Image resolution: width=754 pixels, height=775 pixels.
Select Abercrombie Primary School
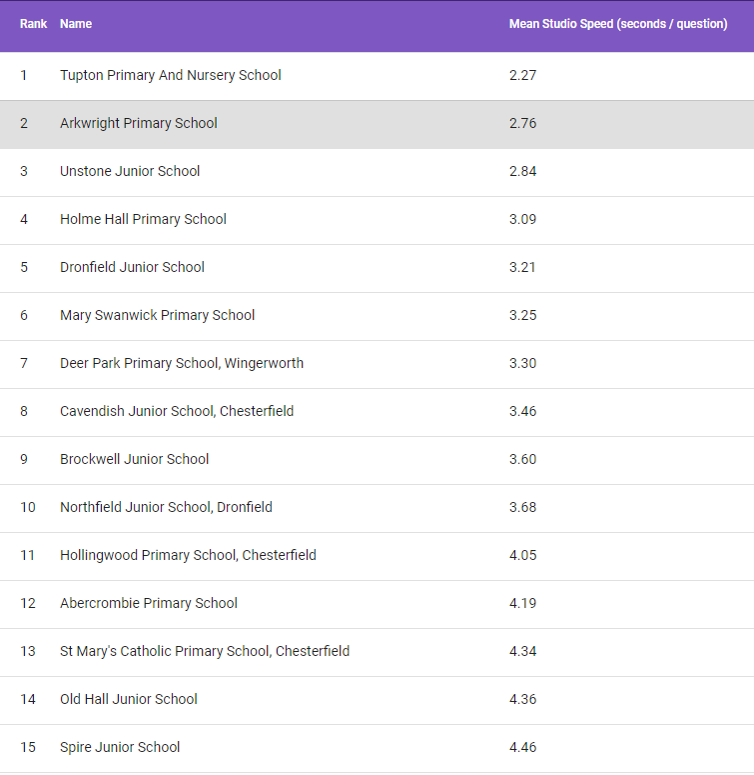tap(148, 603)
